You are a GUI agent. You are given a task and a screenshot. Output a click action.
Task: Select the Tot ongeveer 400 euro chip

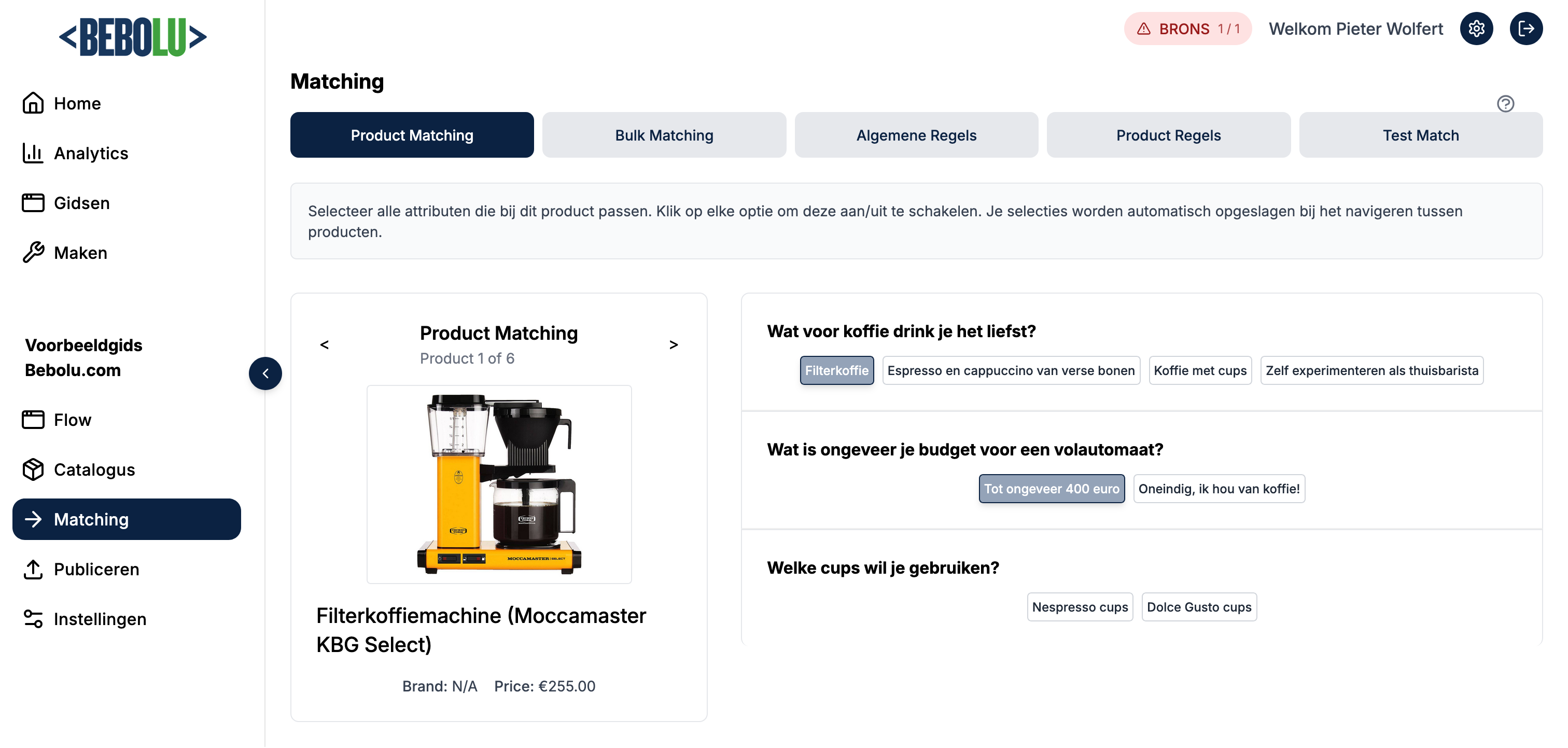pos(1051,489)
